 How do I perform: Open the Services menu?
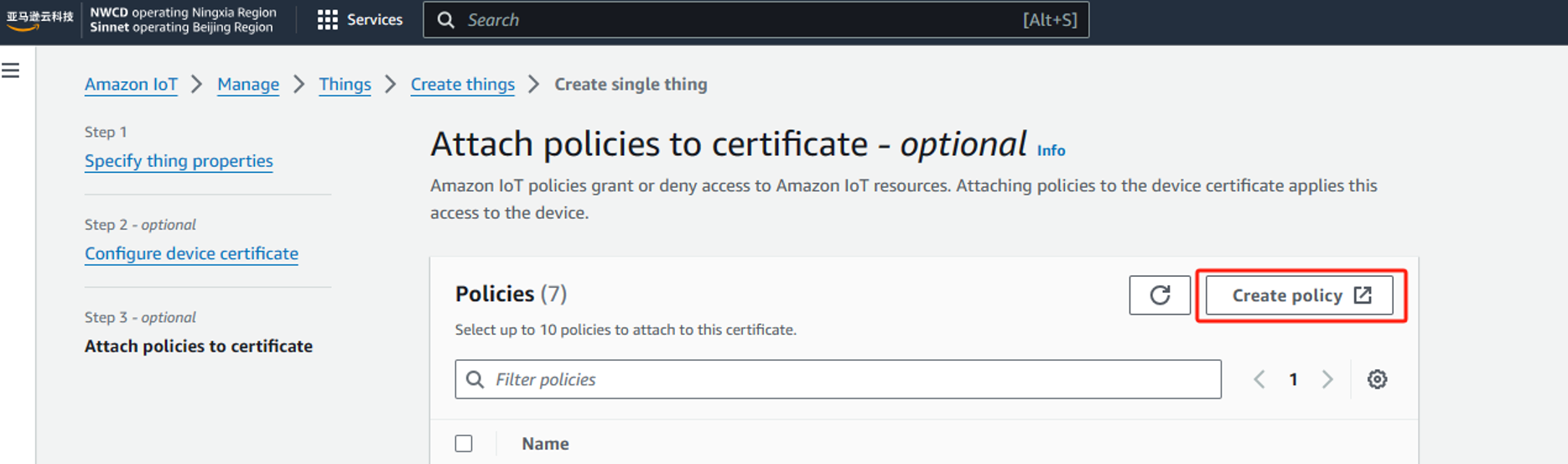coord(374,20)
